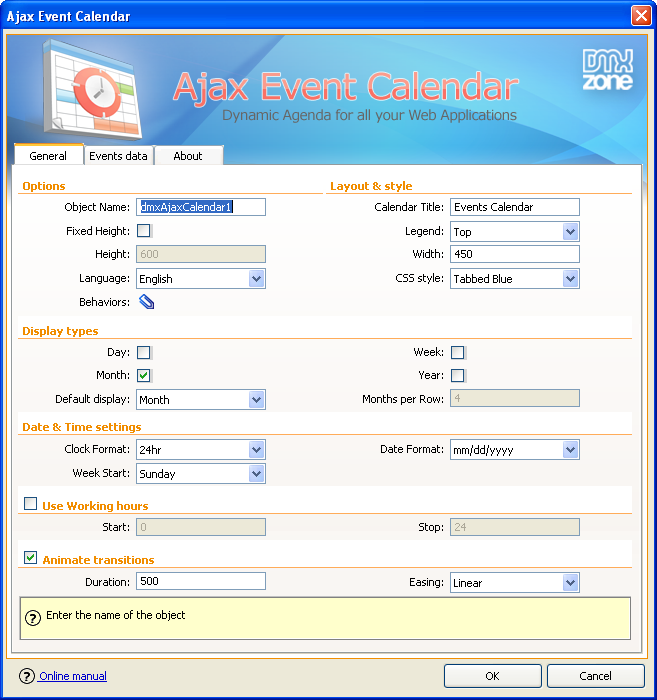Click the calendar clock illustration
The width and height of the screenshot is (657, 700).
point(93,89)
